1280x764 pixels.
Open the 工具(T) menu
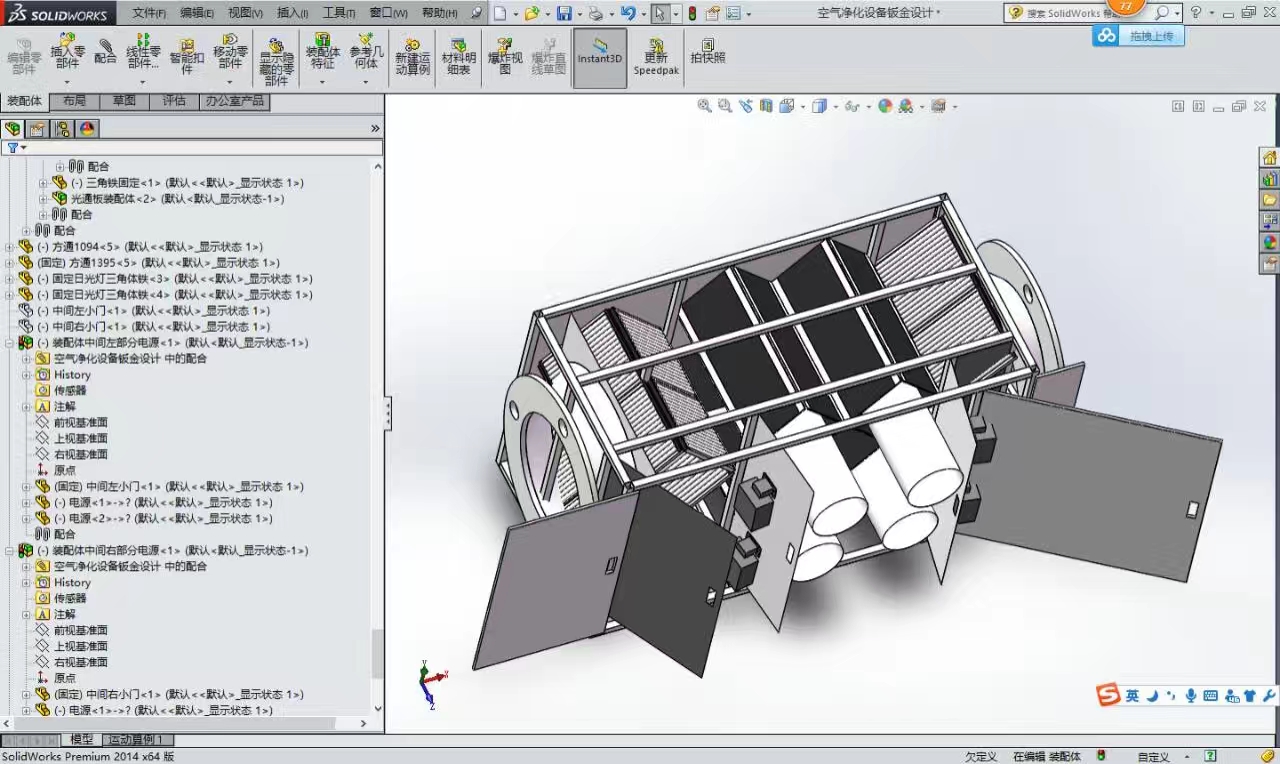(339, 13)
